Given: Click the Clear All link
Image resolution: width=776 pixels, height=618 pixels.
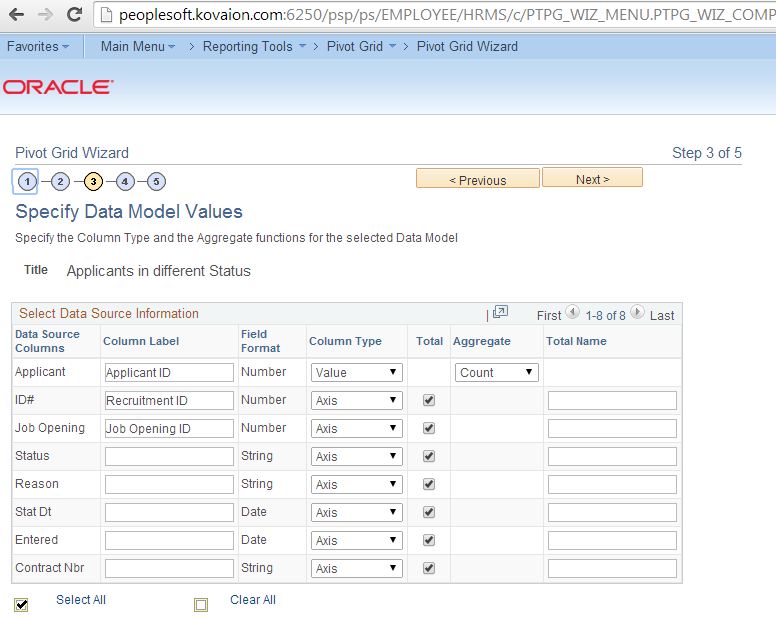Looking at the screenshot, I should [x=253, y=600].
